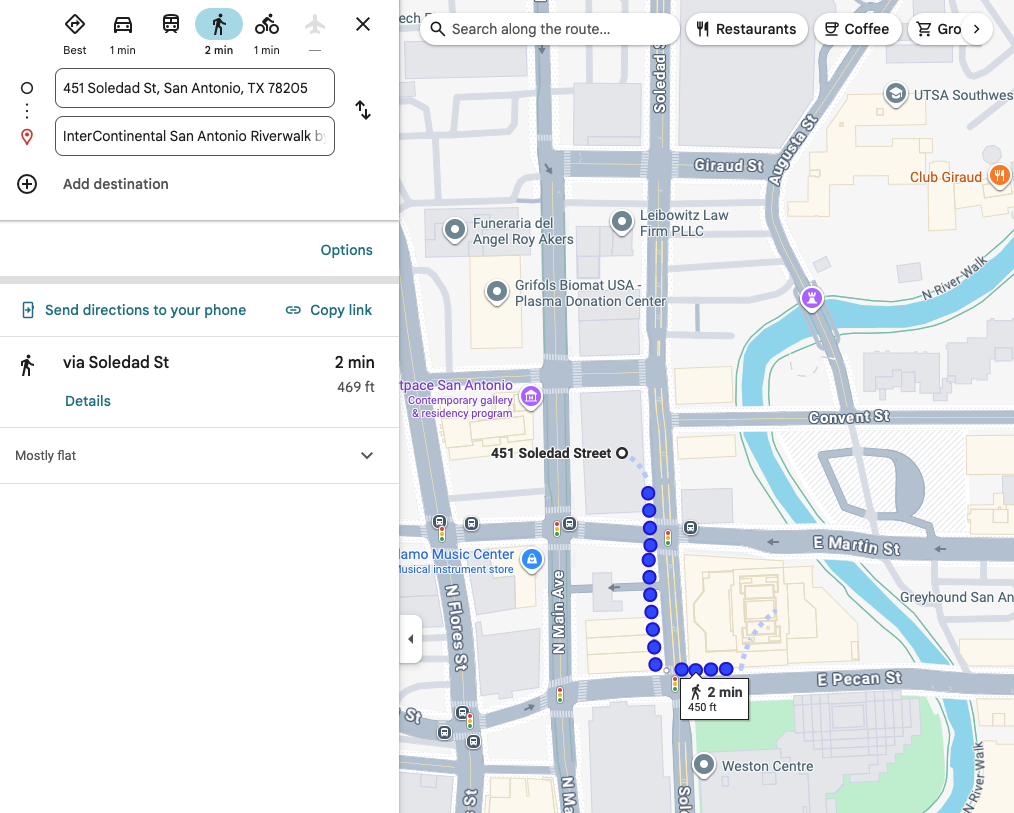Viewport: 1014px width, 813px height.
Task: Select the Best travel mode icon
Action: click(75, 25)
